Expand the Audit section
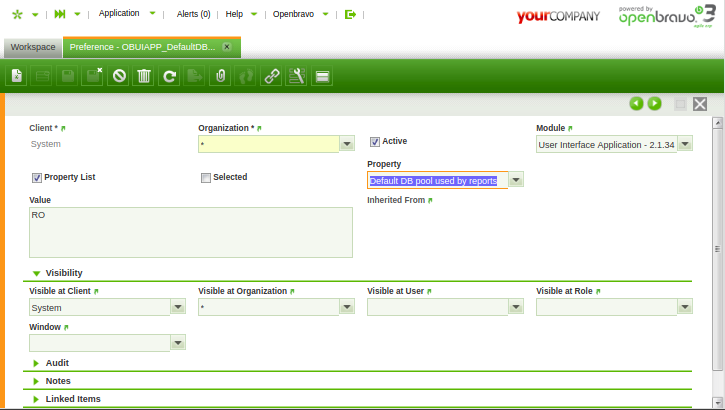Screen dimensions: 725x410 tap(57, 363)
